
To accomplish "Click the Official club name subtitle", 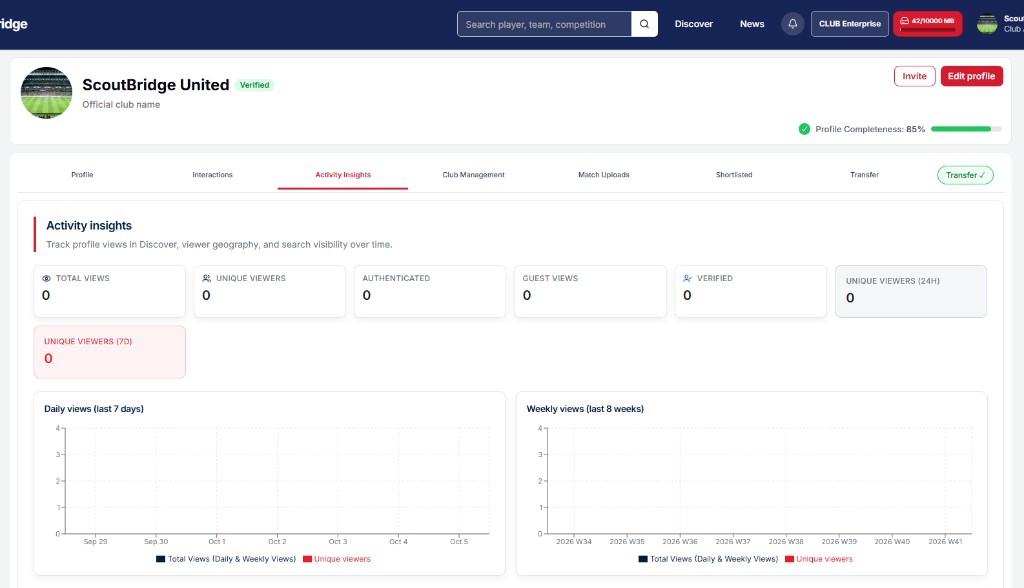I will (x=121, y=105).
